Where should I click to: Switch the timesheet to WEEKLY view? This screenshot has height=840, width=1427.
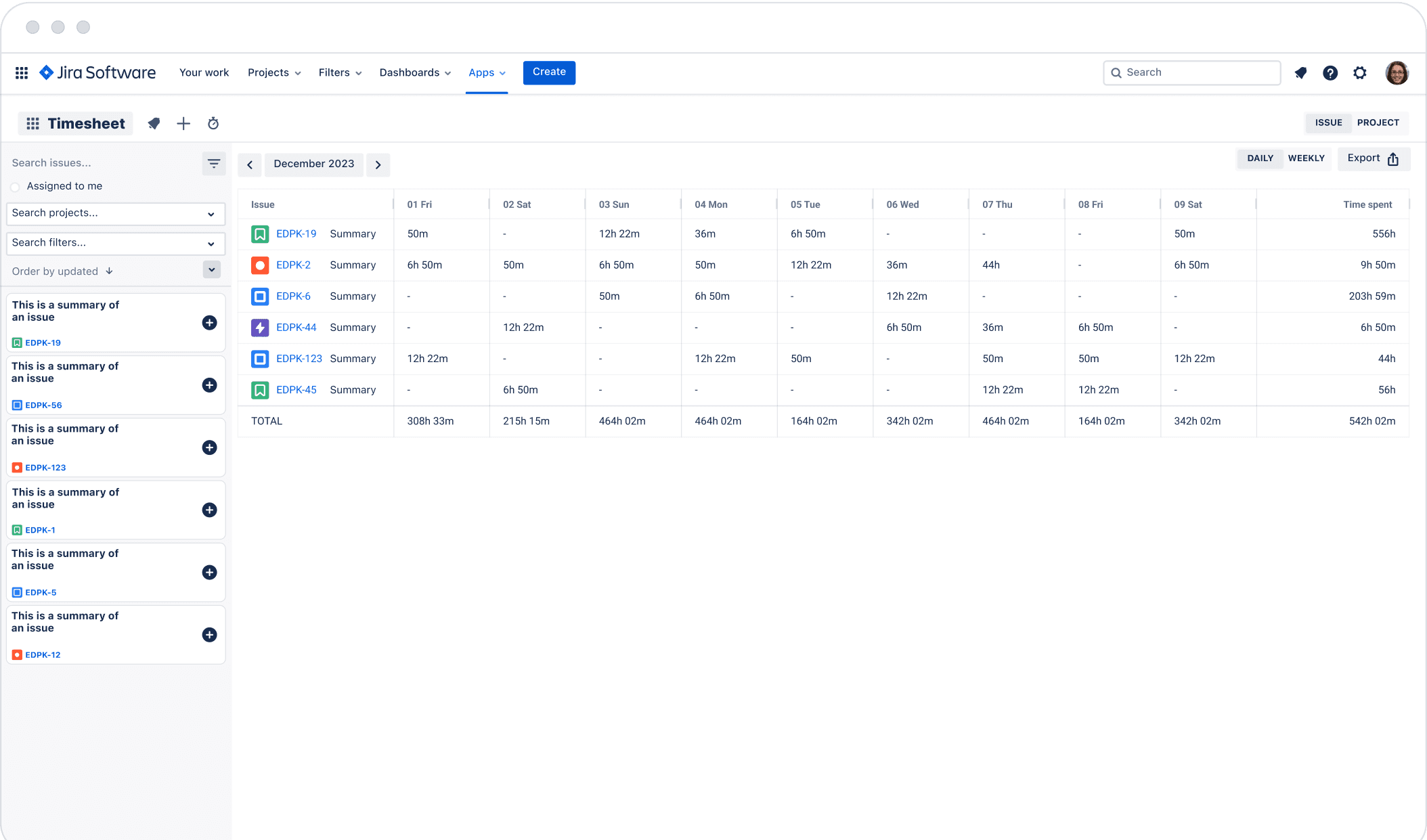click(x=1306, y=158)
